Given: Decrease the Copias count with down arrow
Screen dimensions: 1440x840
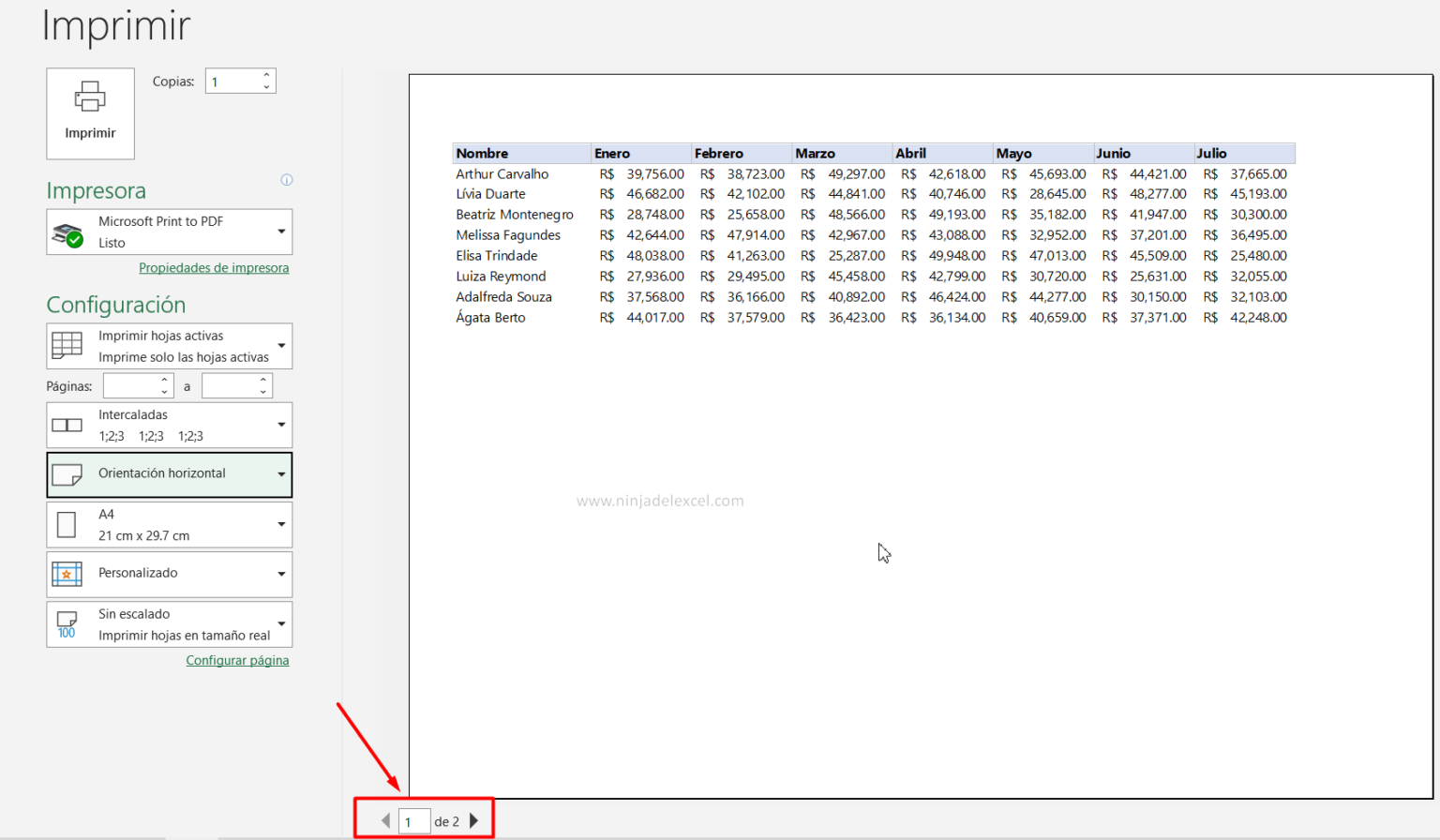Looking at the screenshot, I should (267, 87).
